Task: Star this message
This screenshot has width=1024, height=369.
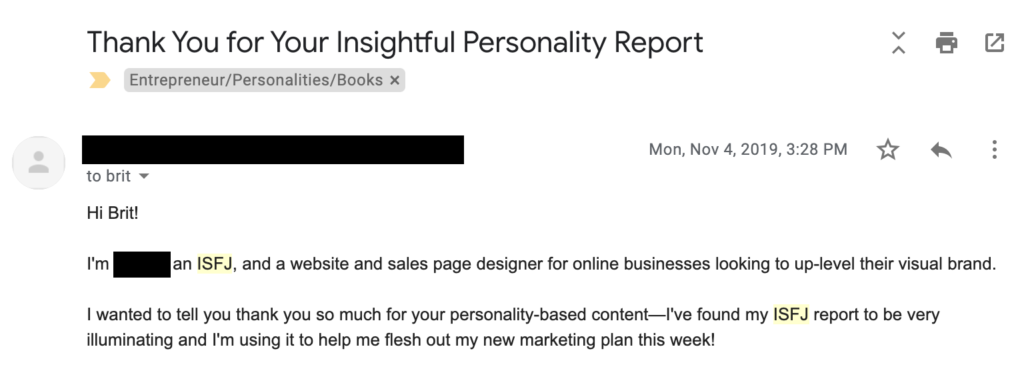Action: click(888, 150)
